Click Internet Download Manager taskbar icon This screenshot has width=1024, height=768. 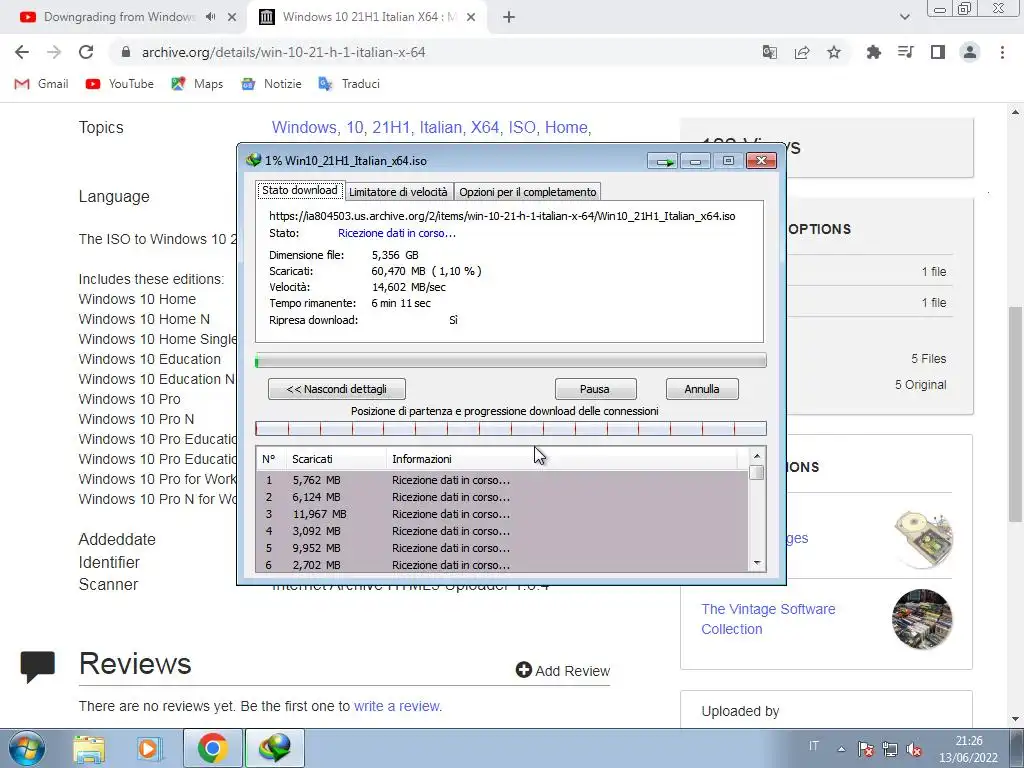click(x=274, y=748)
